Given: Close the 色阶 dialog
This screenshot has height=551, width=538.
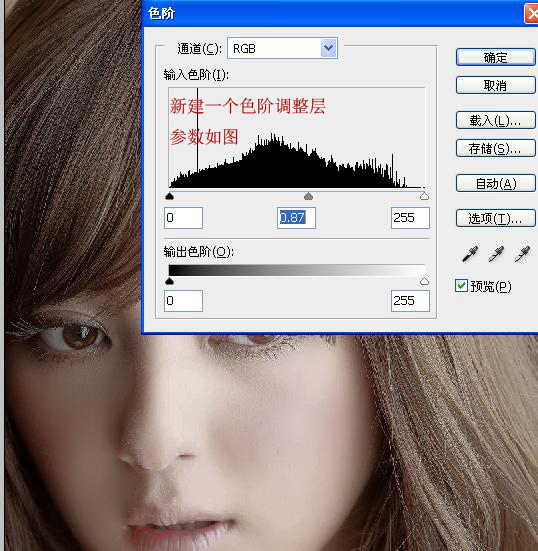Looking at the screenshot, I should tap(531, 14).
